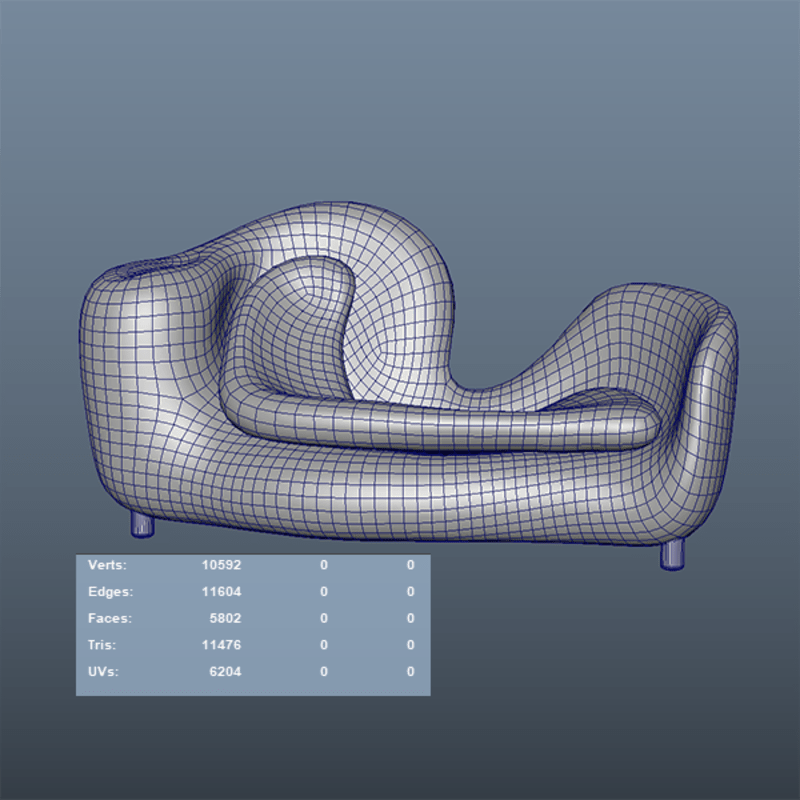Select the Edges count value 11604
This screenshot has height=800, width=800.
[x=221, y=592]
